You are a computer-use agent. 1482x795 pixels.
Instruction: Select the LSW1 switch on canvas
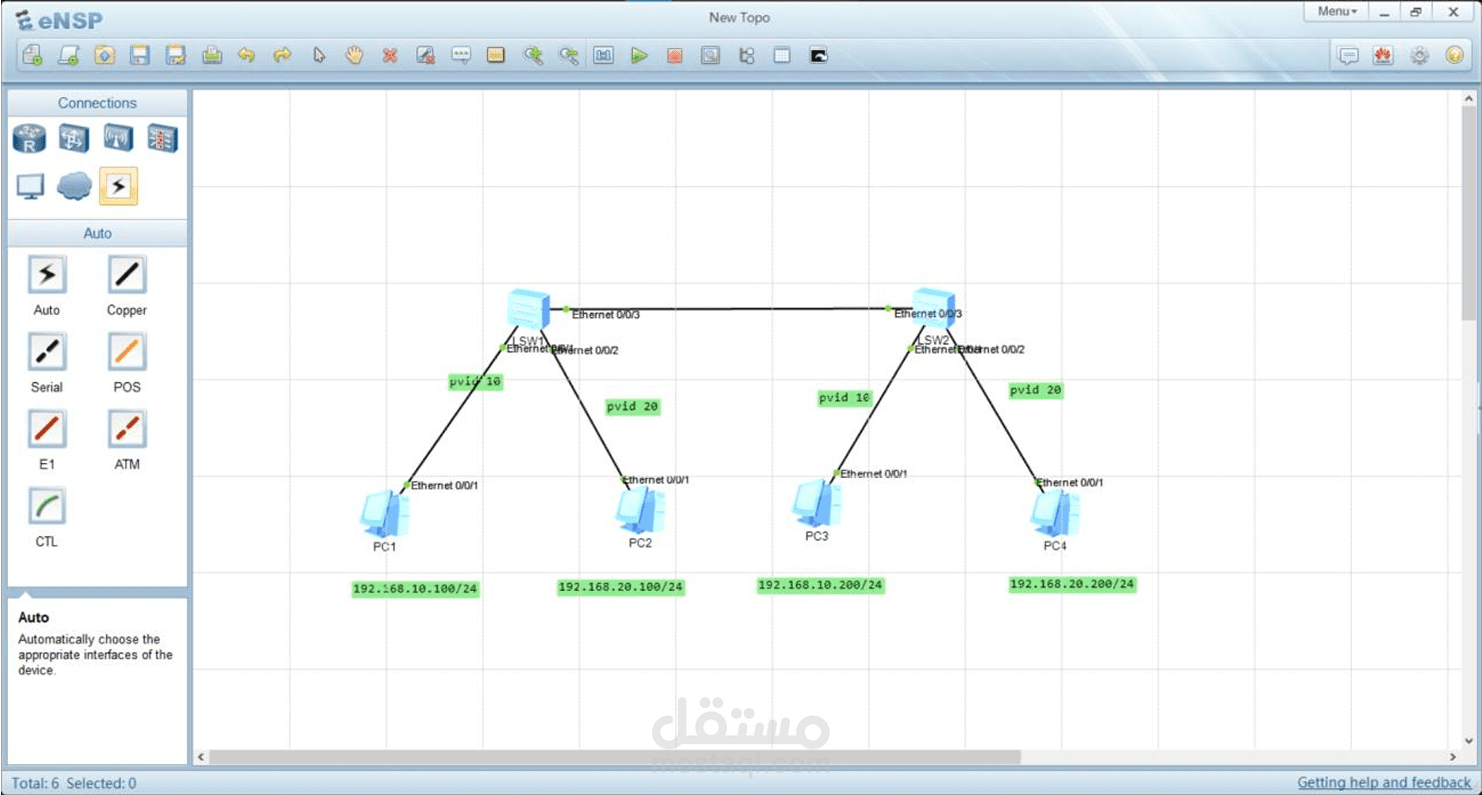(x=528, y=309)
